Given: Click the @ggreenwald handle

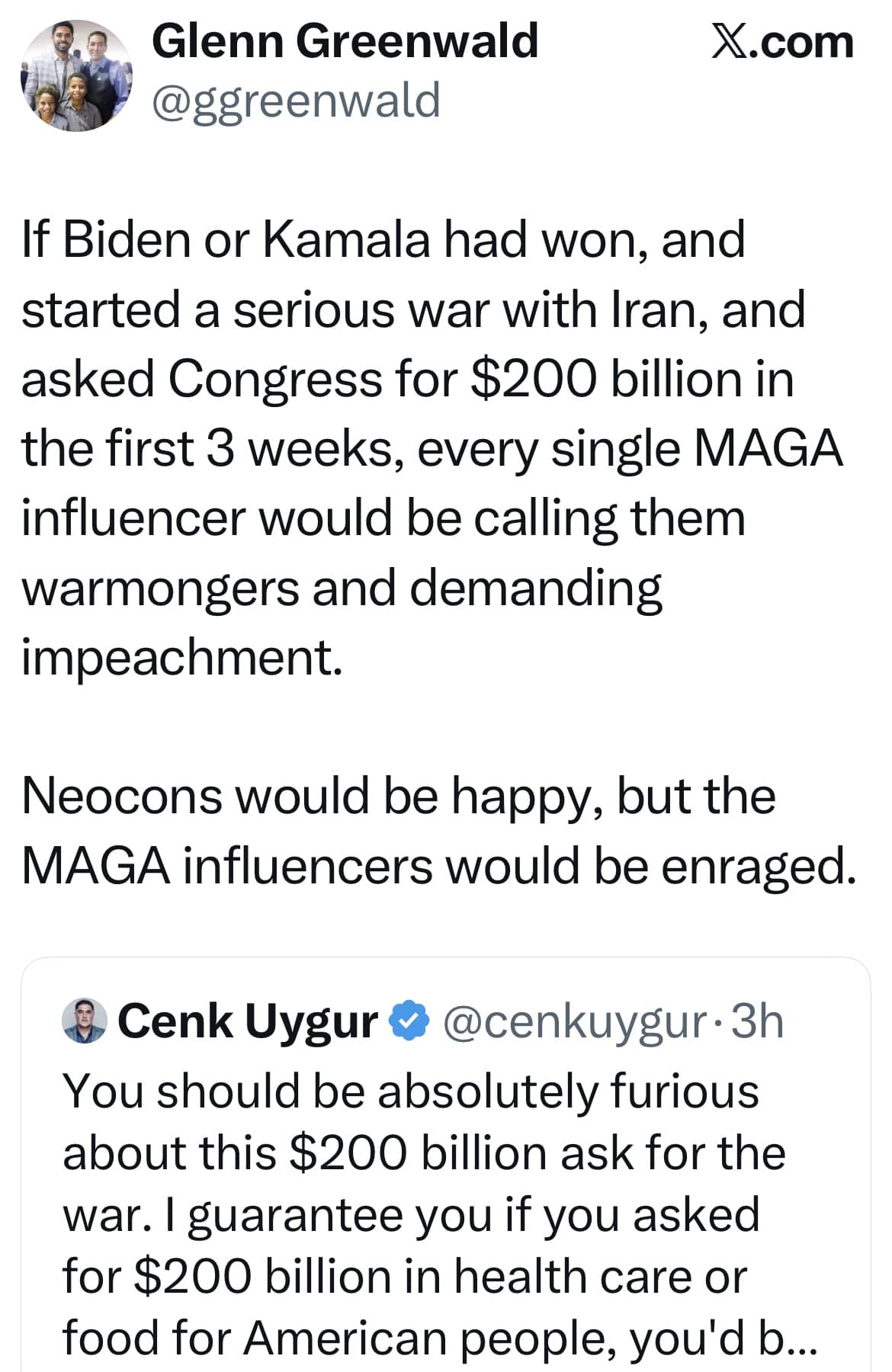Looking at the screenshot, I should 296,100.
